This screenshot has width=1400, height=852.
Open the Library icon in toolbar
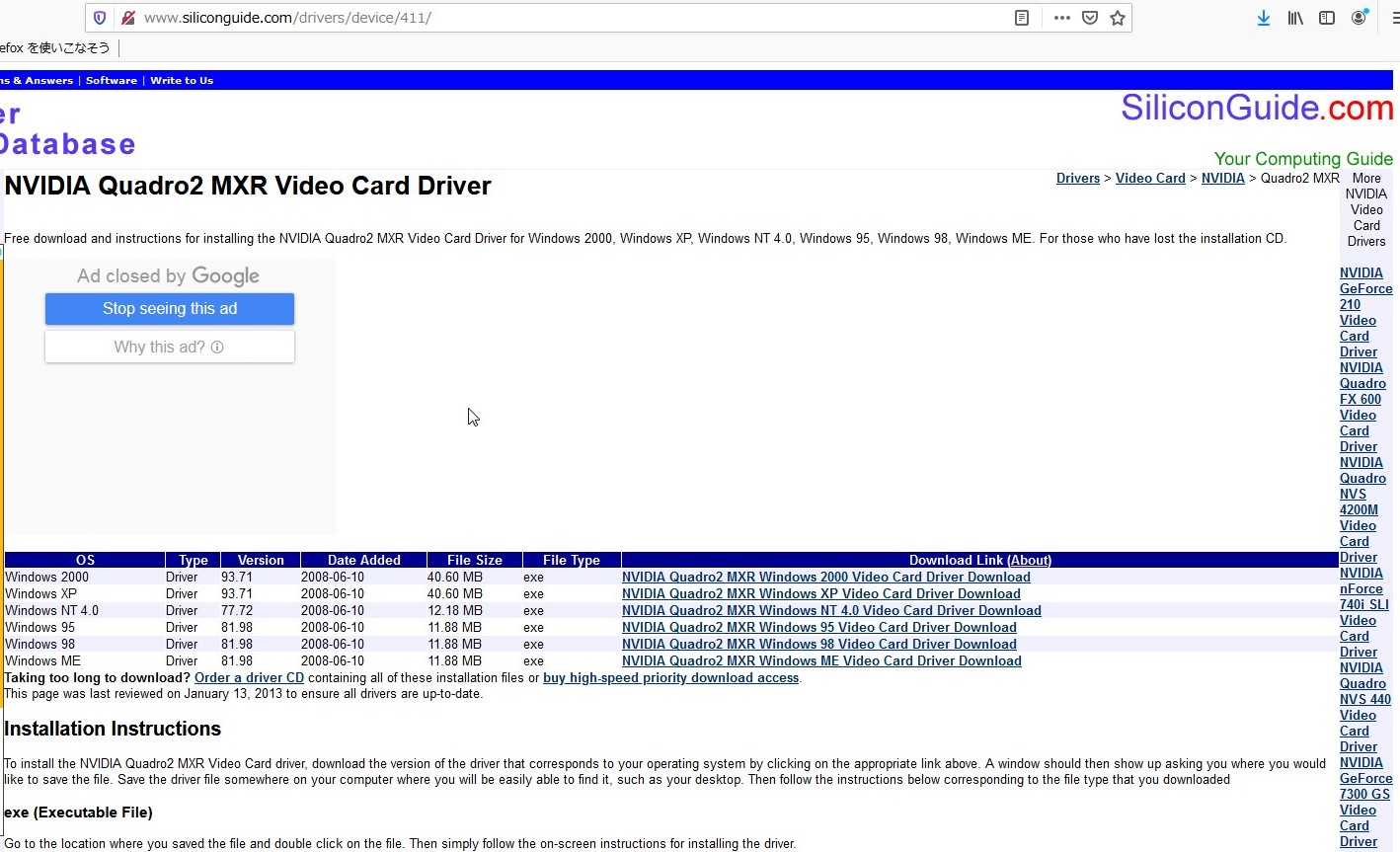coord(1295,18)
